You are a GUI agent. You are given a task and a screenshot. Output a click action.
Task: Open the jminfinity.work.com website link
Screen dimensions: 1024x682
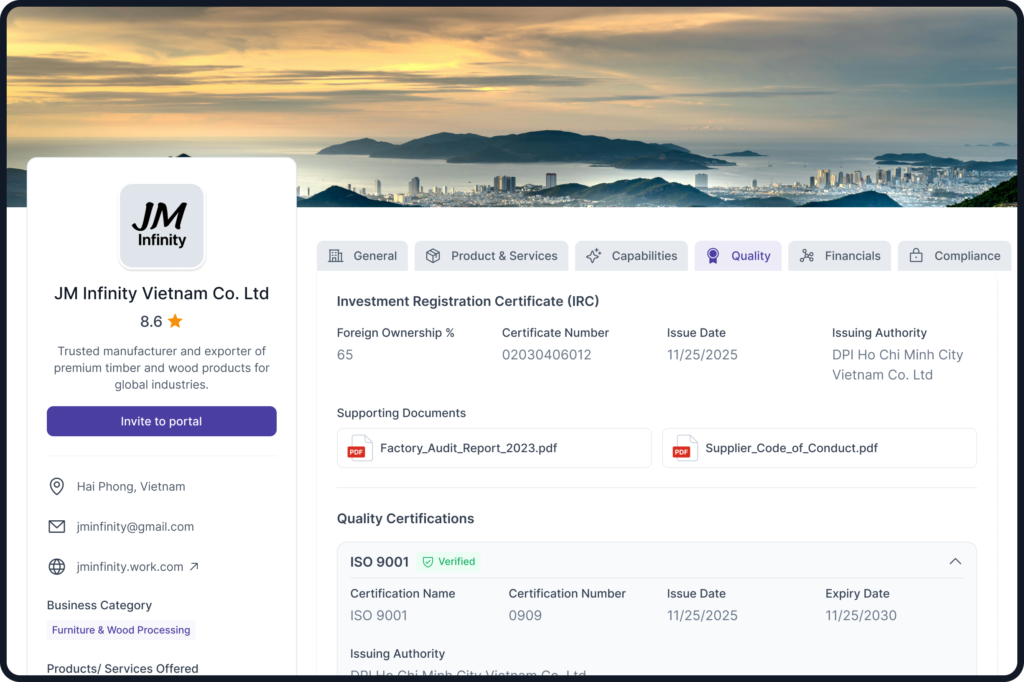pyautogui.click(x=130, y=566)
